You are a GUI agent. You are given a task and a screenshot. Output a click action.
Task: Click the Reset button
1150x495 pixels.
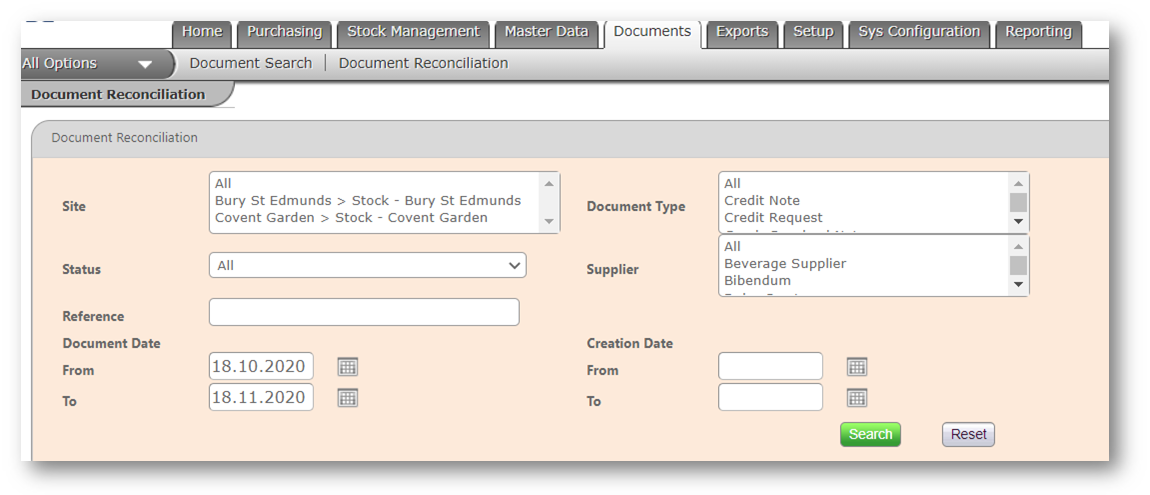point(968,434)
